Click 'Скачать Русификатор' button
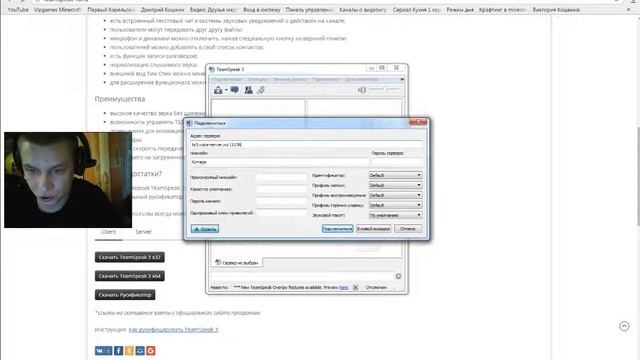640x360 pixels. tap(125, 295)
